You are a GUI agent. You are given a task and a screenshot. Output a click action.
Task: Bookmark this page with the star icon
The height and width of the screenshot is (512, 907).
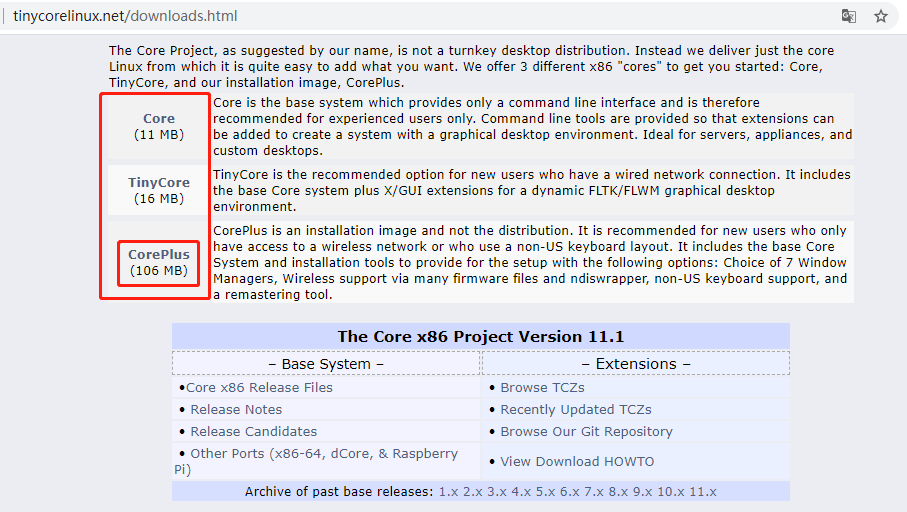click(880, 16)
